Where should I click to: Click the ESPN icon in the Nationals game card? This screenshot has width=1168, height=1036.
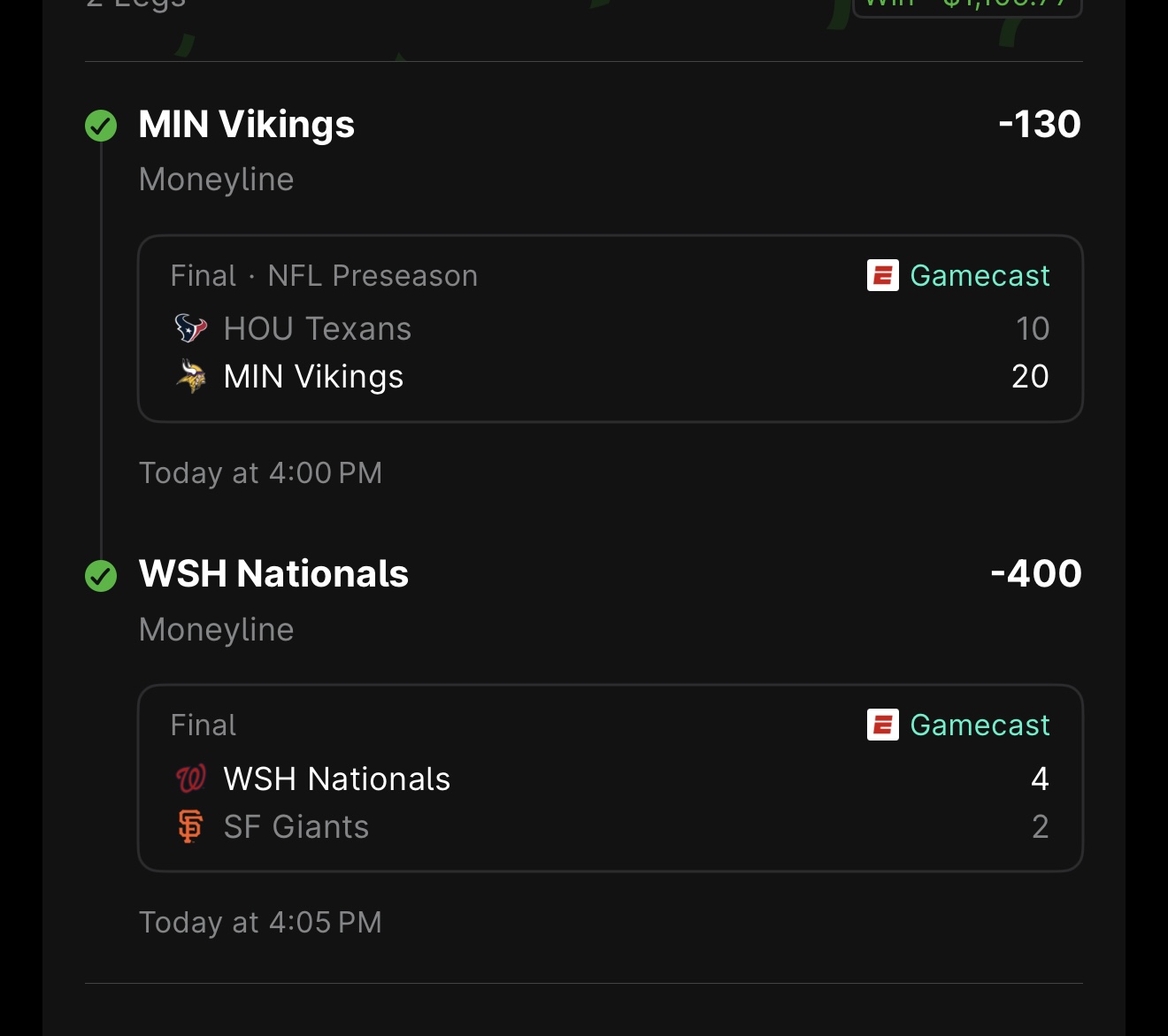(x=882, y=725)
